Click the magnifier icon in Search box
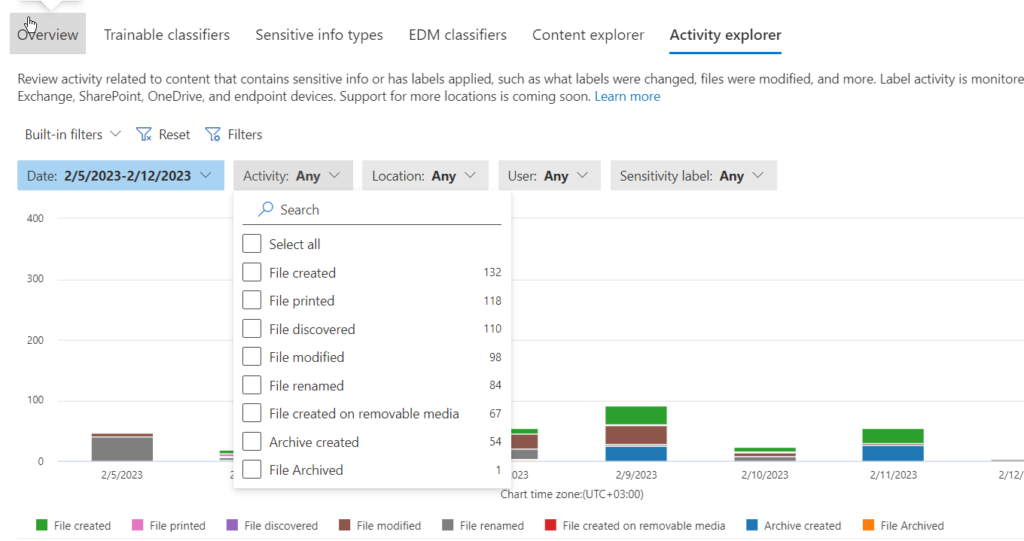The height and width of the screenshot is (541, 1024). click(x=266, y=209)
